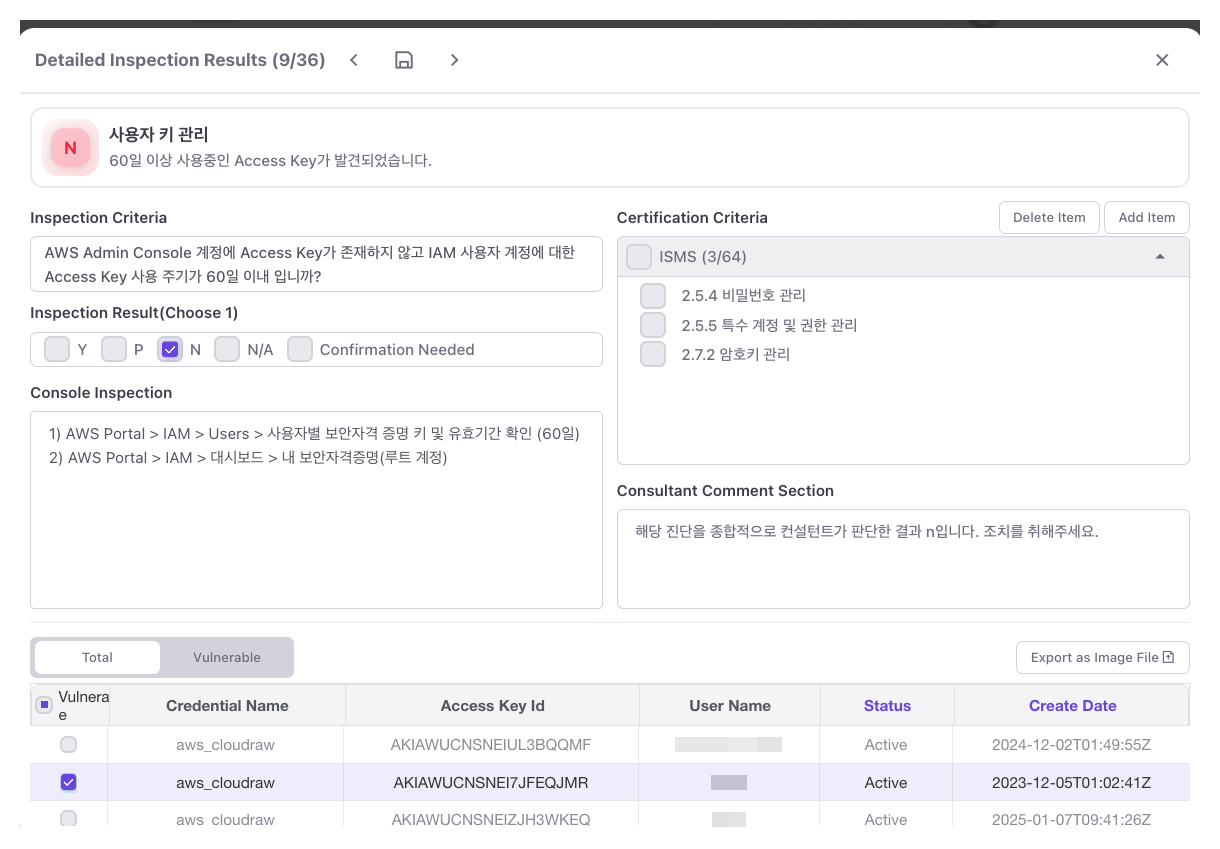The image size is (1220, 849).
Task: Select the P inspection result checkbox
Action: (x=114, y=349)
